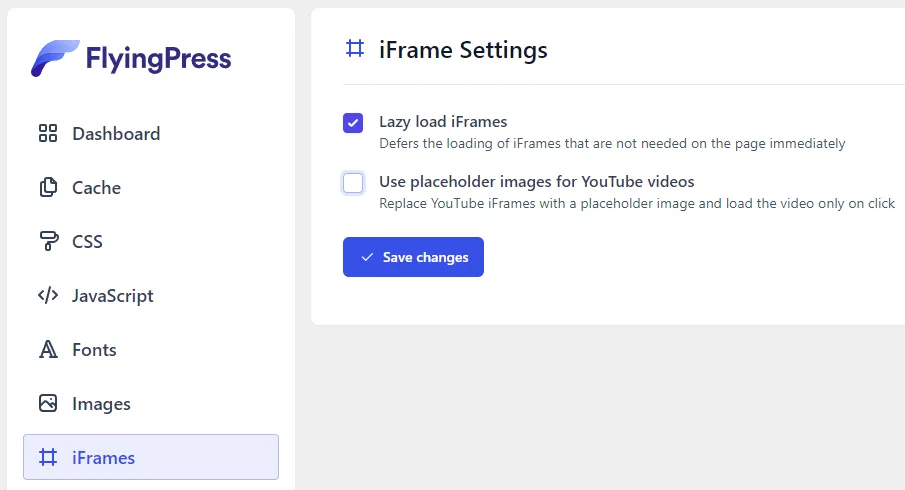
Task: Open the Dashboard menu item
Action: (115, 134)
